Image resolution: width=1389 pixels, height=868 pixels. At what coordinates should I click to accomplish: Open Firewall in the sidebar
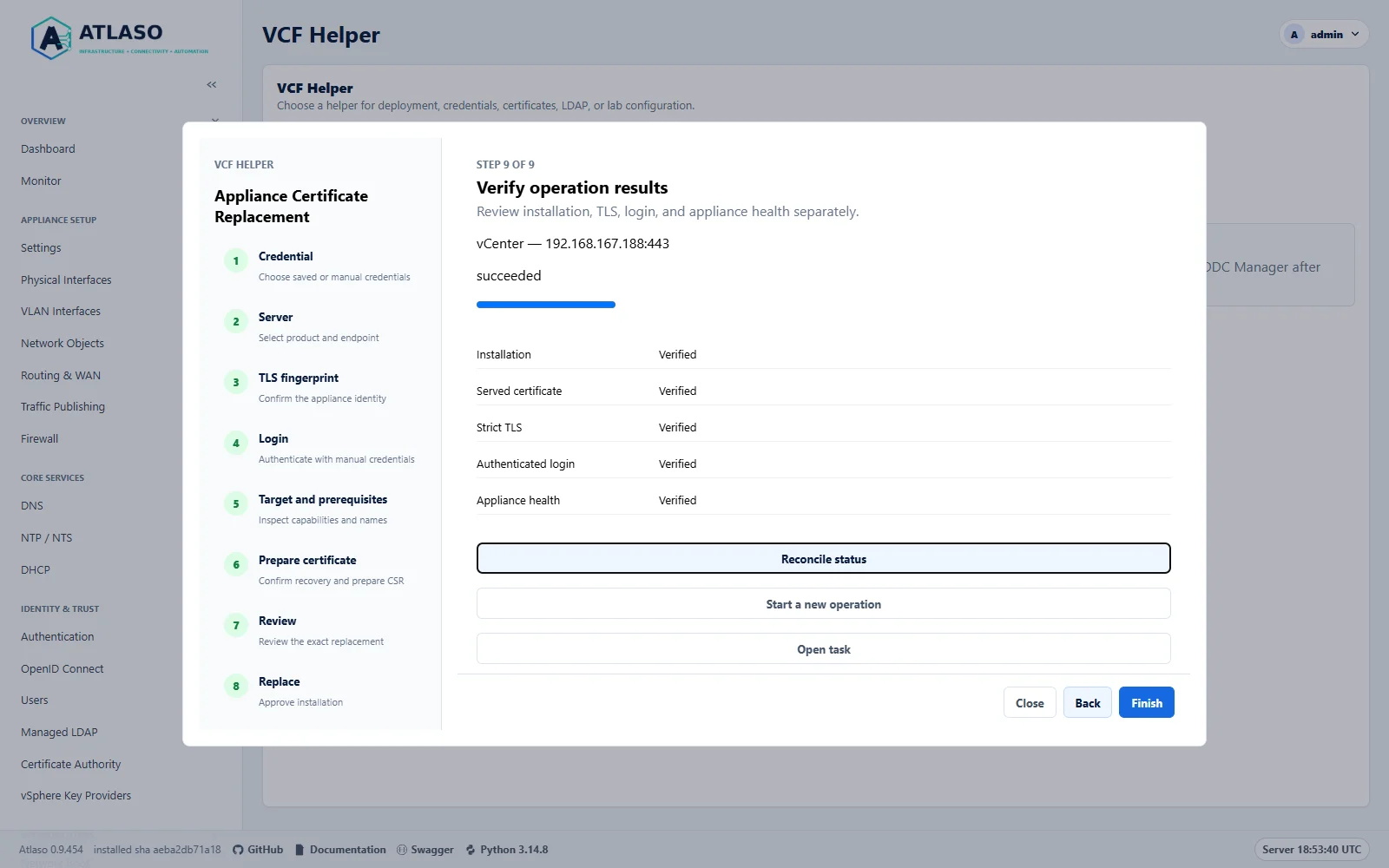pyautogui.click(x=39, y=439)
